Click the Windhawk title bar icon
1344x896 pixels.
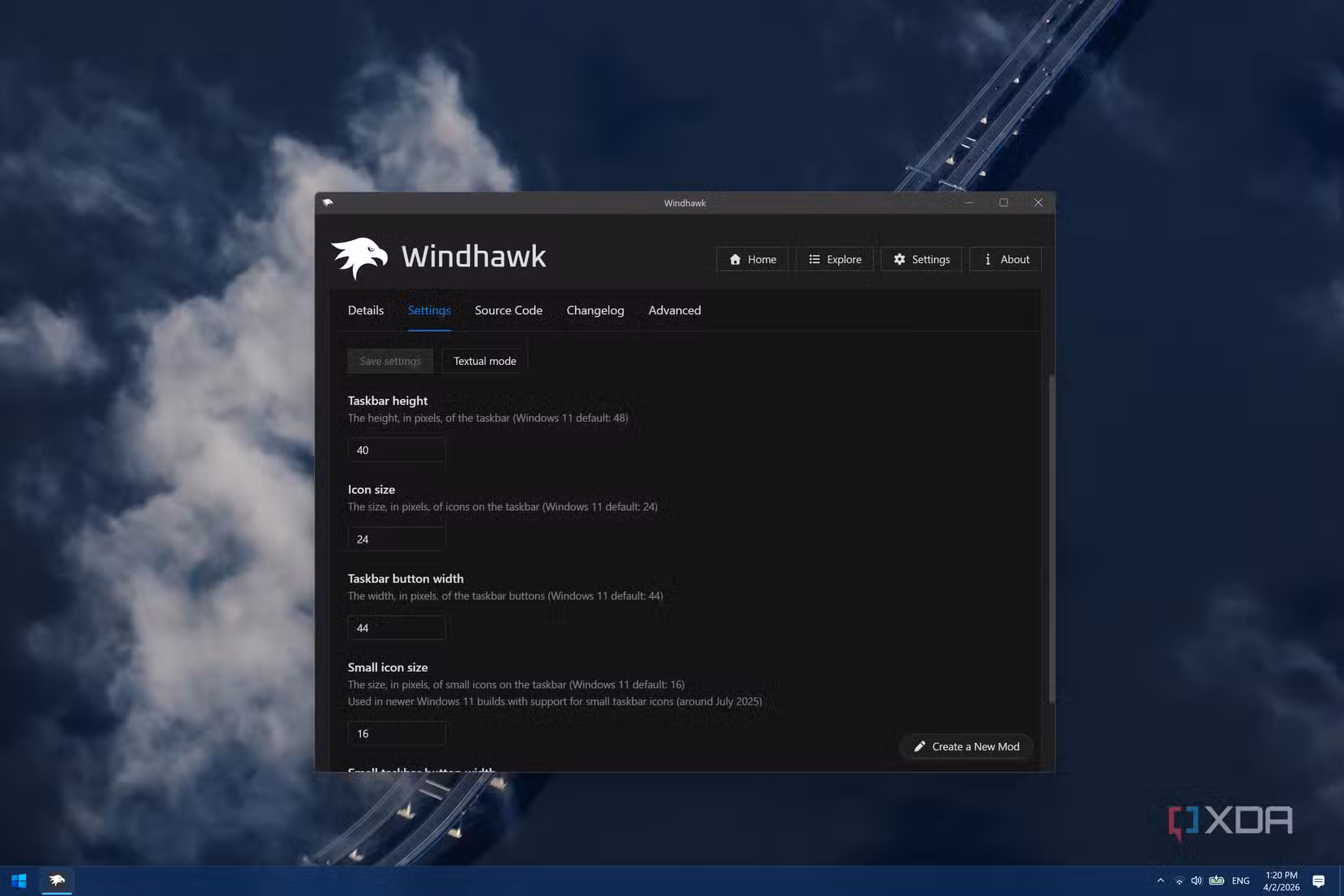(x=327, y=203)
